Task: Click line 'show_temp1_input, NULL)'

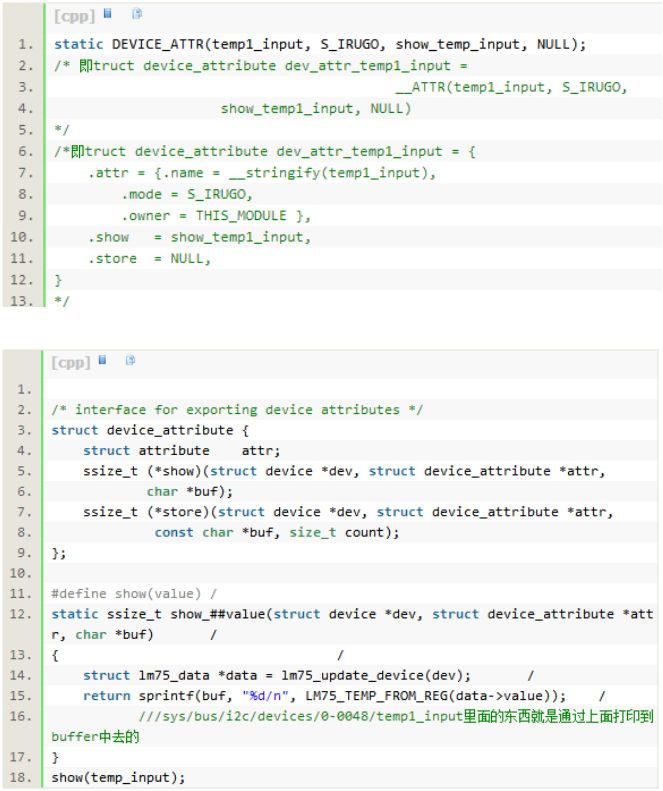Action: 316,108
